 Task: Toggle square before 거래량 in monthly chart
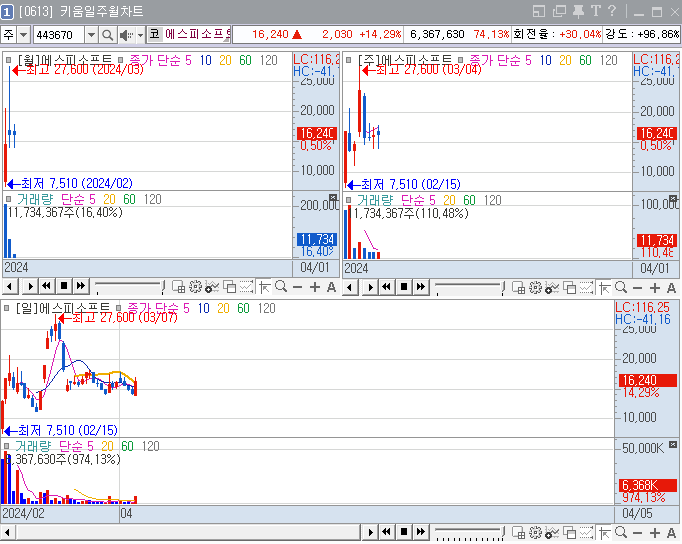tap(8, 199)
